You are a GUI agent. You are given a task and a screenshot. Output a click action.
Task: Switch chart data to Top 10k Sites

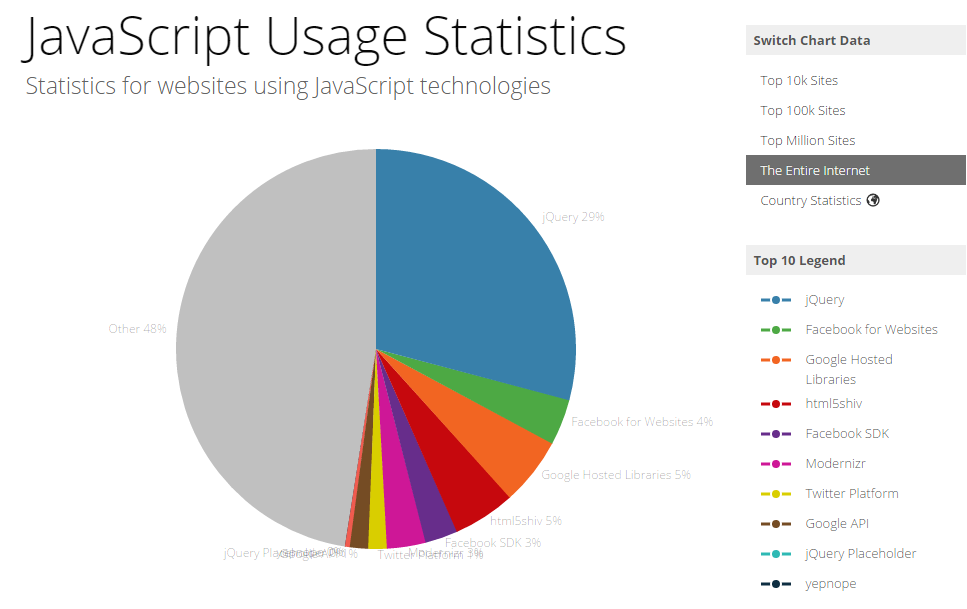tap(799, 81)
